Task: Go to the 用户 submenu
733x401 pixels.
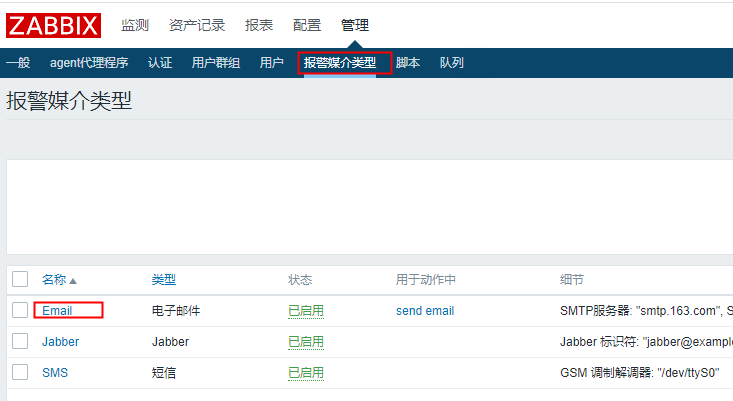Action: (x=272, y=63)
